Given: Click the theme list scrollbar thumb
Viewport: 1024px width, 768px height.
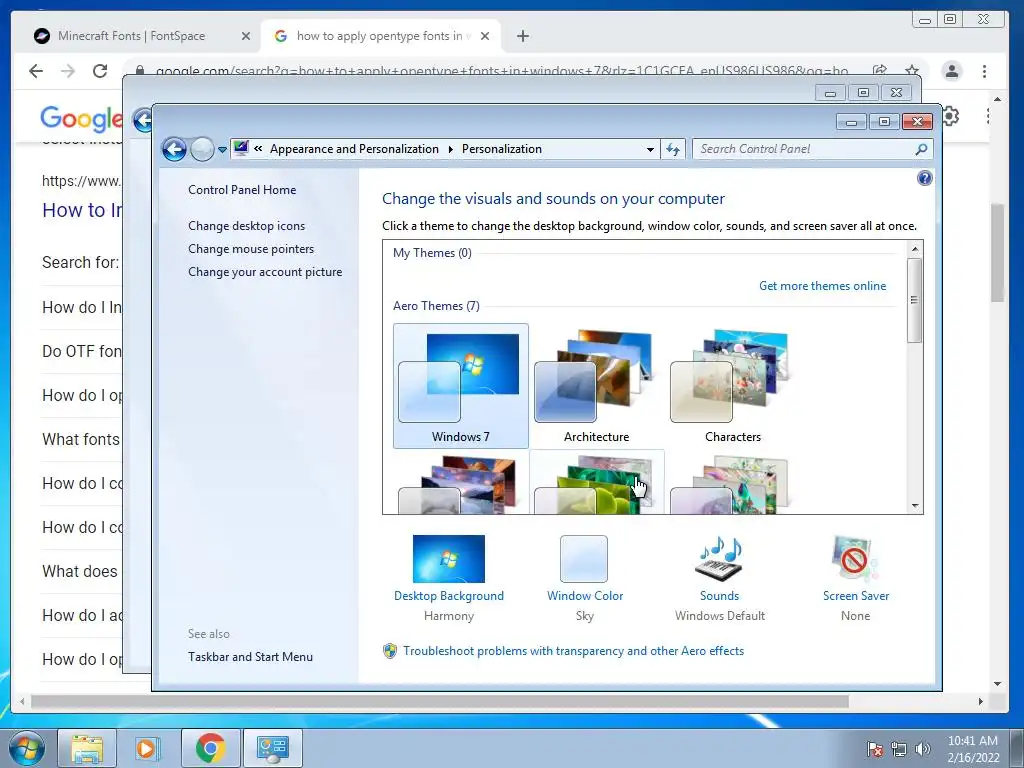Looking at the screenshot, I should pyautogui.click(x=915, y=300).
